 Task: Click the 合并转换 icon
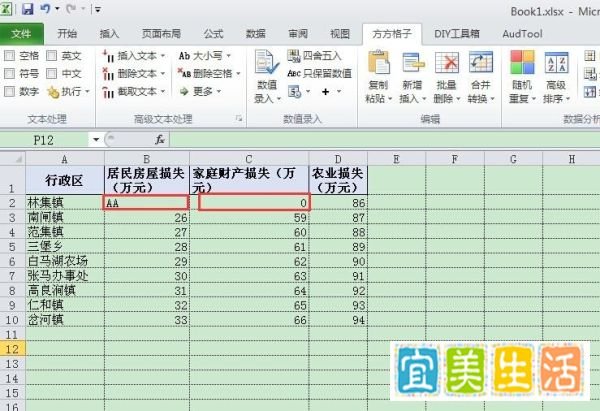(x=481, y=62)
